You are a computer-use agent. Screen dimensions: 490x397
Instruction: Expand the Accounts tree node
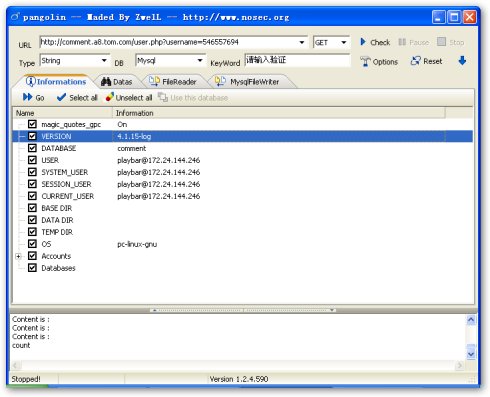18,256
